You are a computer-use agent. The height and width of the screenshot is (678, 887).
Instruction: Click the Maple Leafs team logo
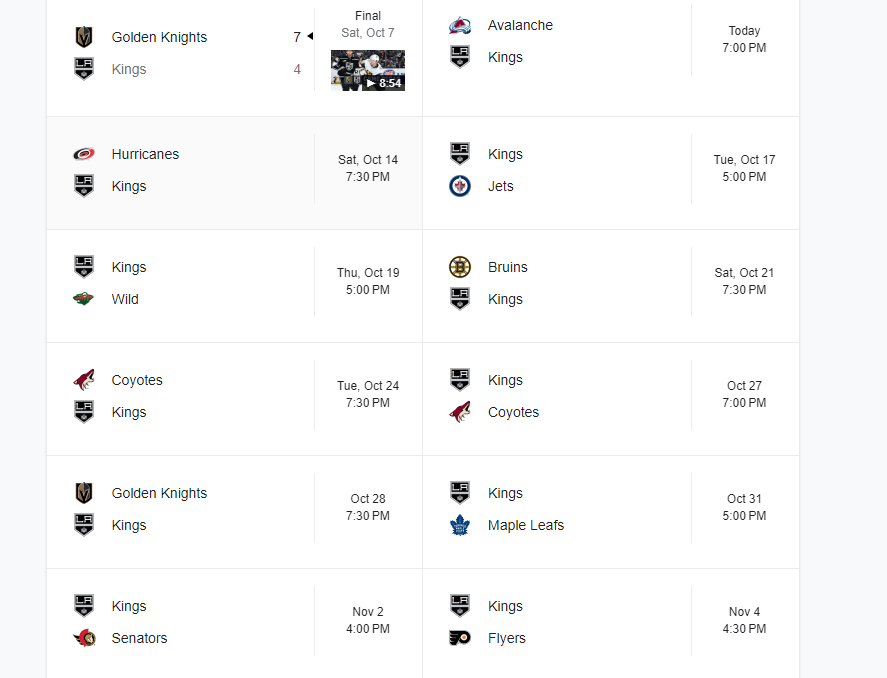460,525
